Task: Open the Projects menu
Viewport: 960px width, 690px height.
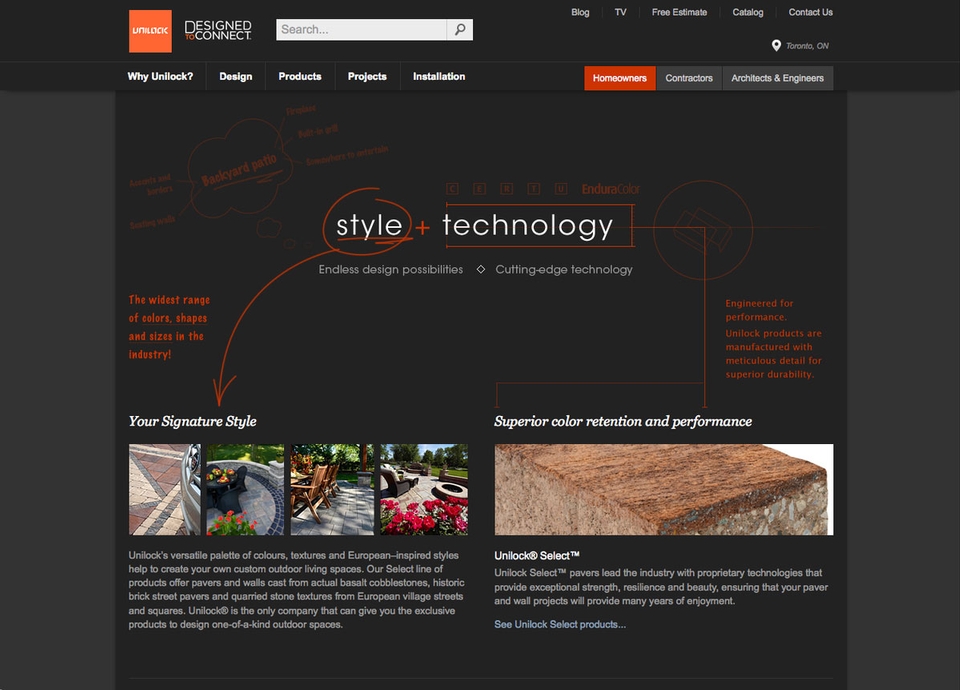Action: coord(367,77)
